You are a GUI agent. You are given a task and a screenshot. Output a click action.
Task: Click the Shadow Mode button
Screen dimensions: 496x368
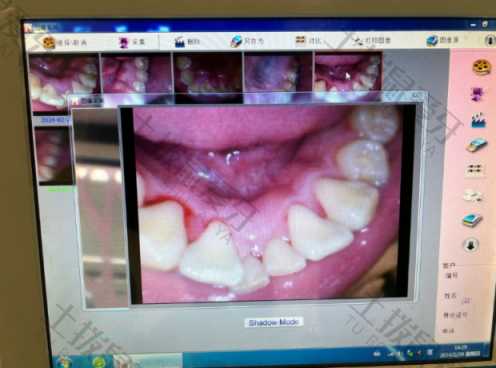click(274, 322)
